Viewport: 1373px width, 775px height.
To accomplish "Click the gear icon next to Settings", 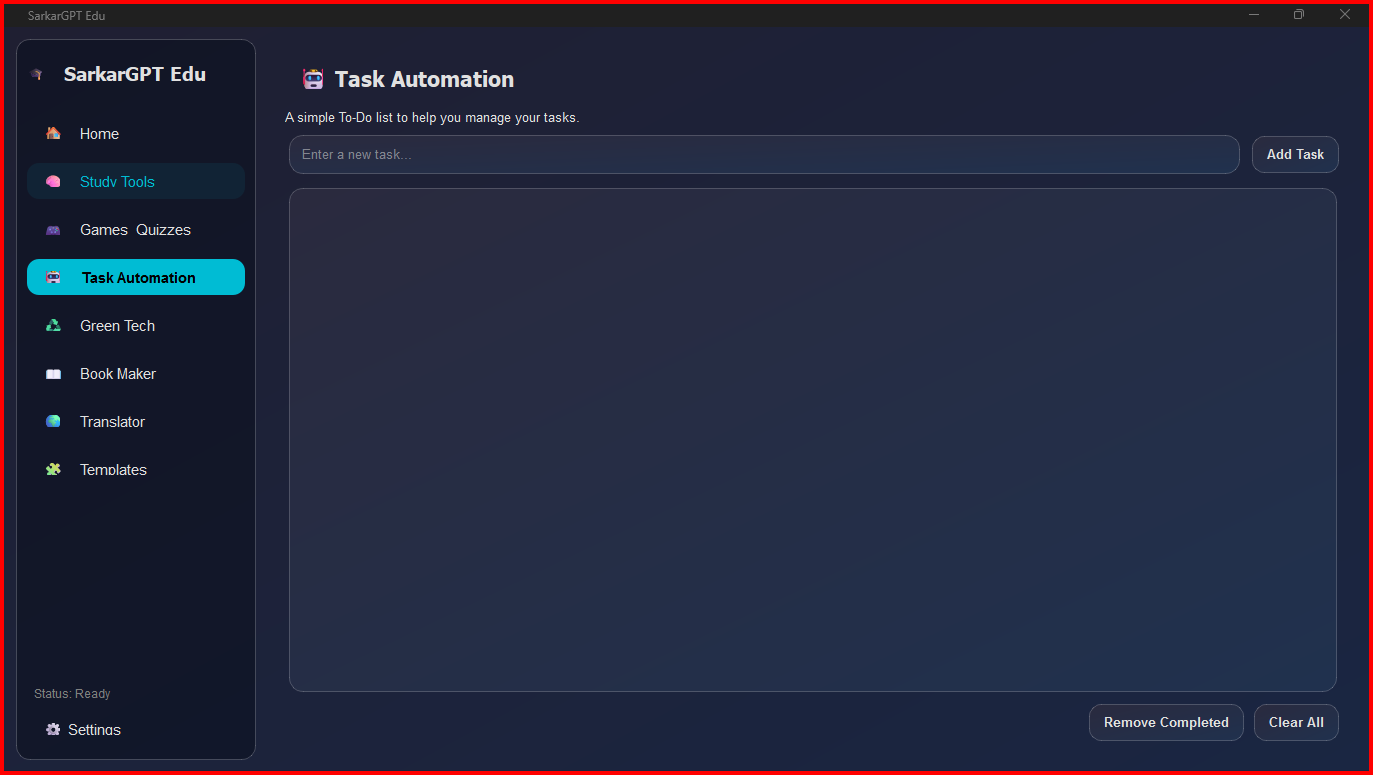I will coord(53,729).
